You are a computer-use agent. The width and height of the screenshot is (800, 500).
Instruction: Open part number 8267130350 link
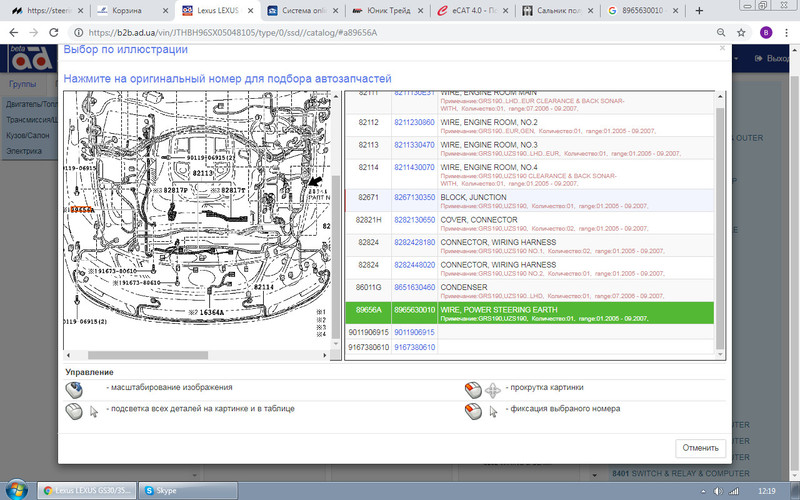[x=414, y=197]
